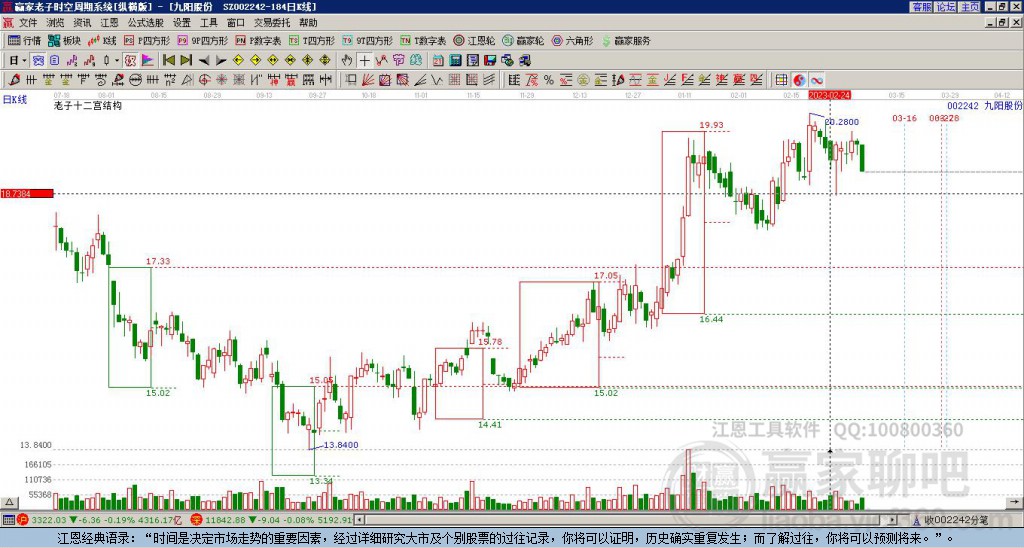Click the 002242 九阳股份 stock label
The image size is (1024, 548).
click(984, 105)
